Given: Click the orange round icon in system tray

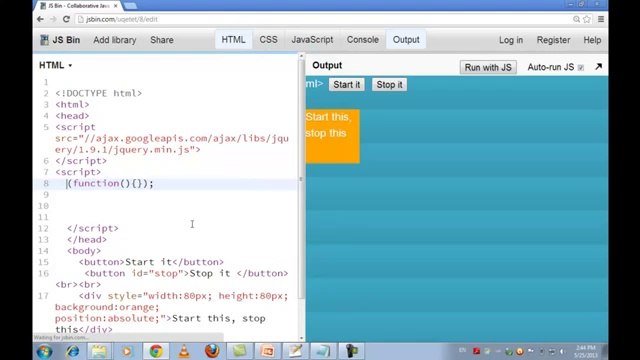Looking at the screenshot, I should pos(520,351).
